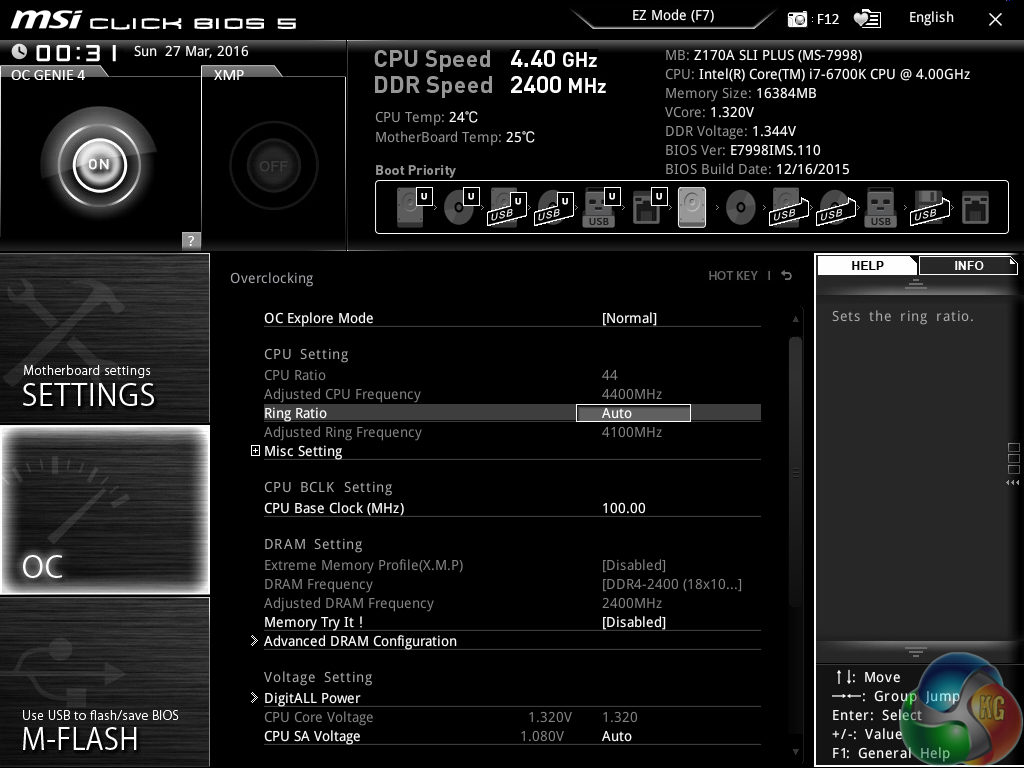Change Memory Try It ! Disabled setting
The image size is (1024, 768).
tap(633, 622)
